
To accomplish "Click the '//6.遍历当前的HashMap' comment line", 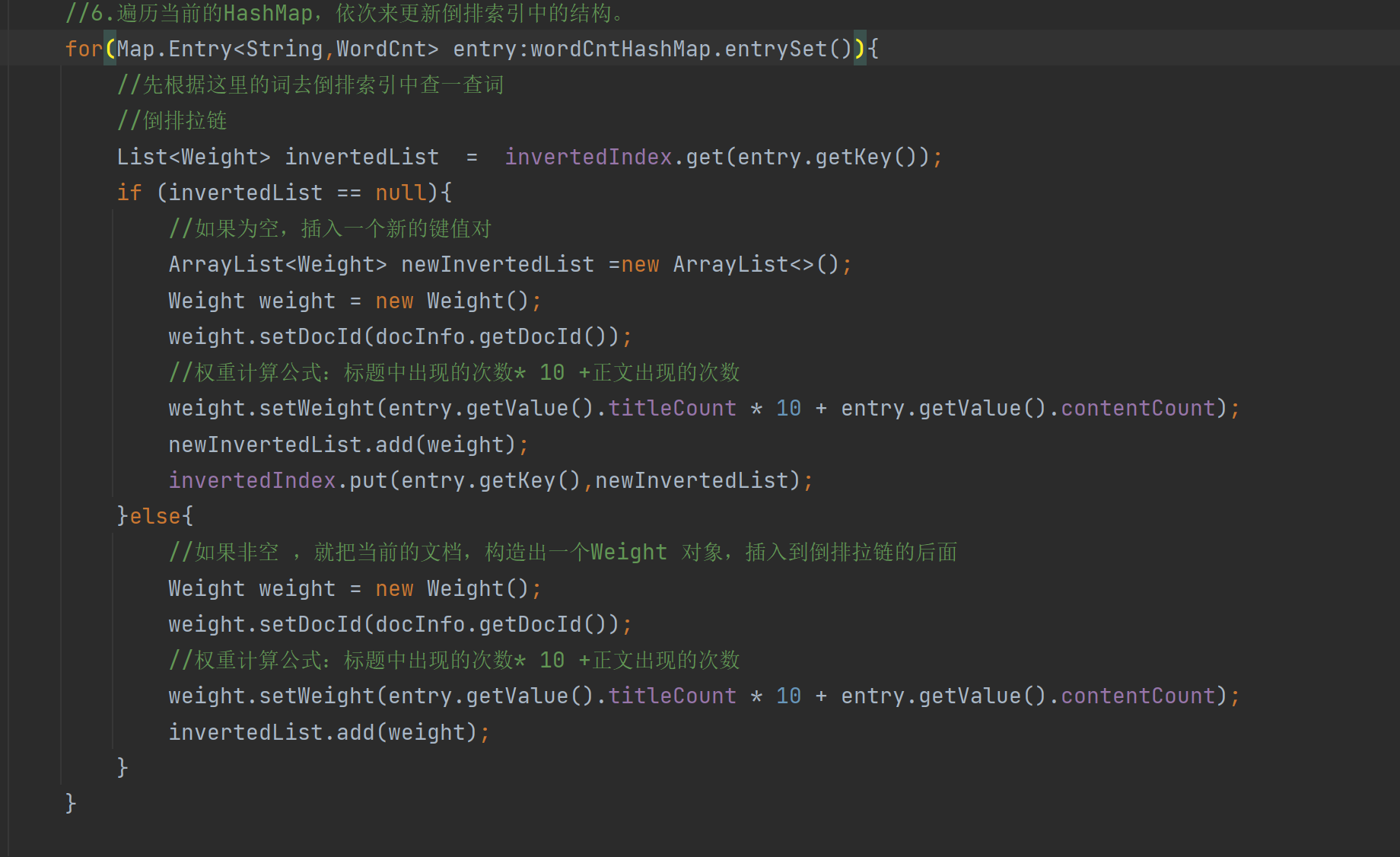I will [345, 13].
